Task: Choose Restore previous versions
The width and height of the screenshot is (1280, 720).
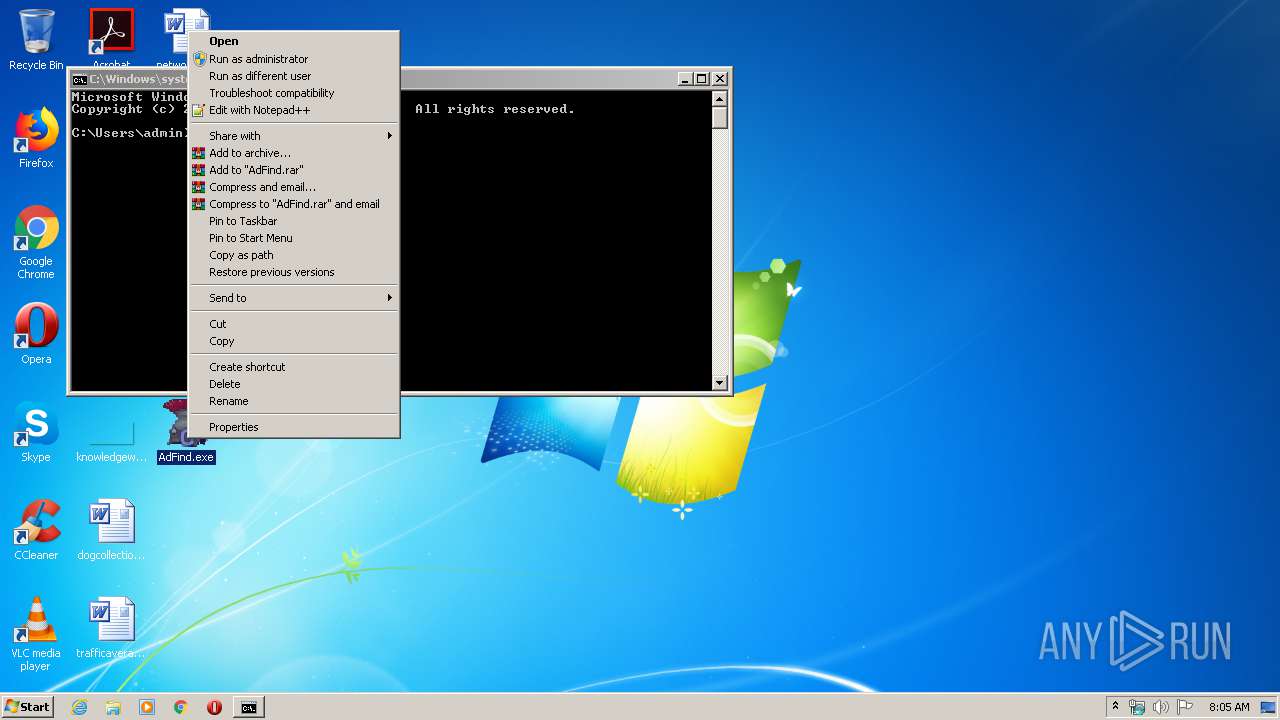Action: [294, 272]
